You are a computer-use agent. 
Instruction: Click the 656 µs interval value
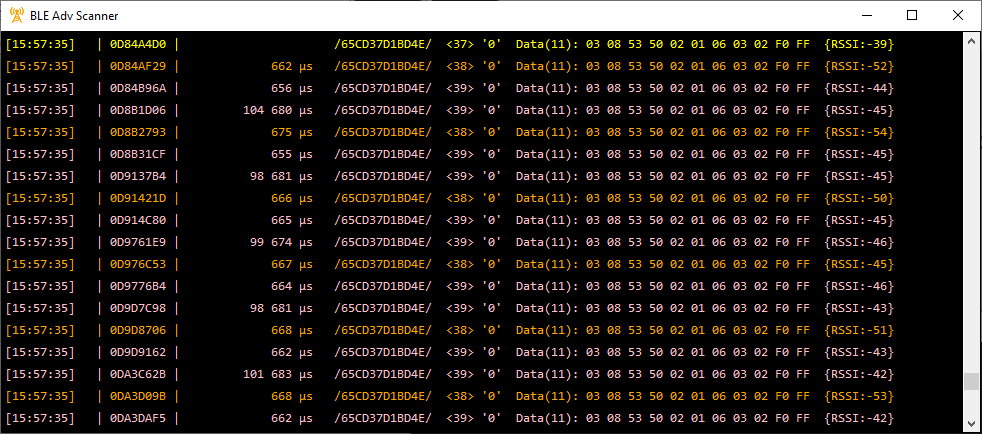tap(292, 88)
